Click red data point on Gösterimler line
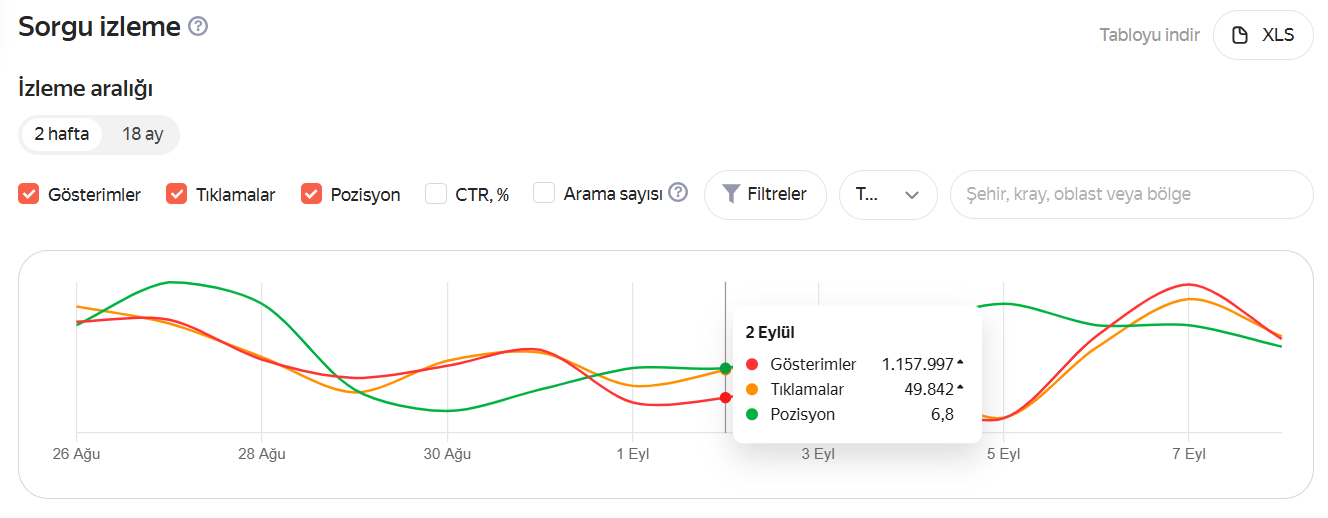Image resolution: width=1328 pixels, height=518 pixels. (x=725, y=398)
